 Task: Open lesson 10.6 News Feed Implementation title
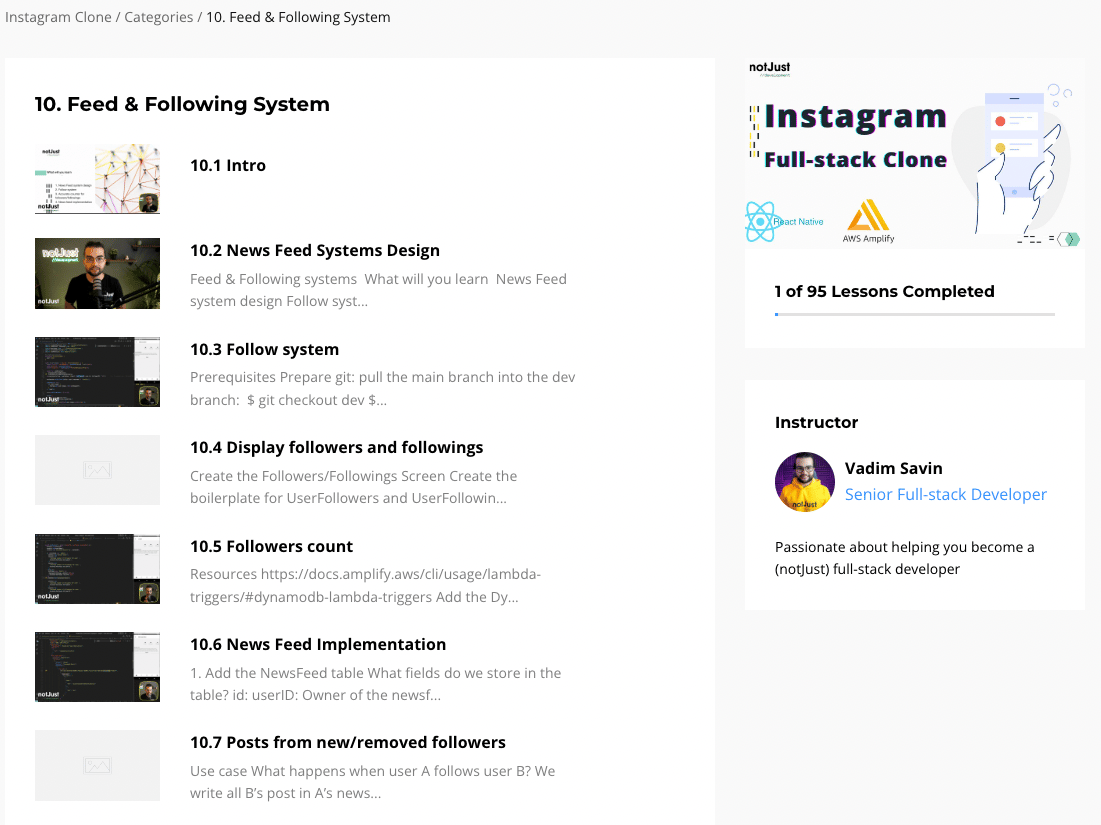click(x=318, y=645)
